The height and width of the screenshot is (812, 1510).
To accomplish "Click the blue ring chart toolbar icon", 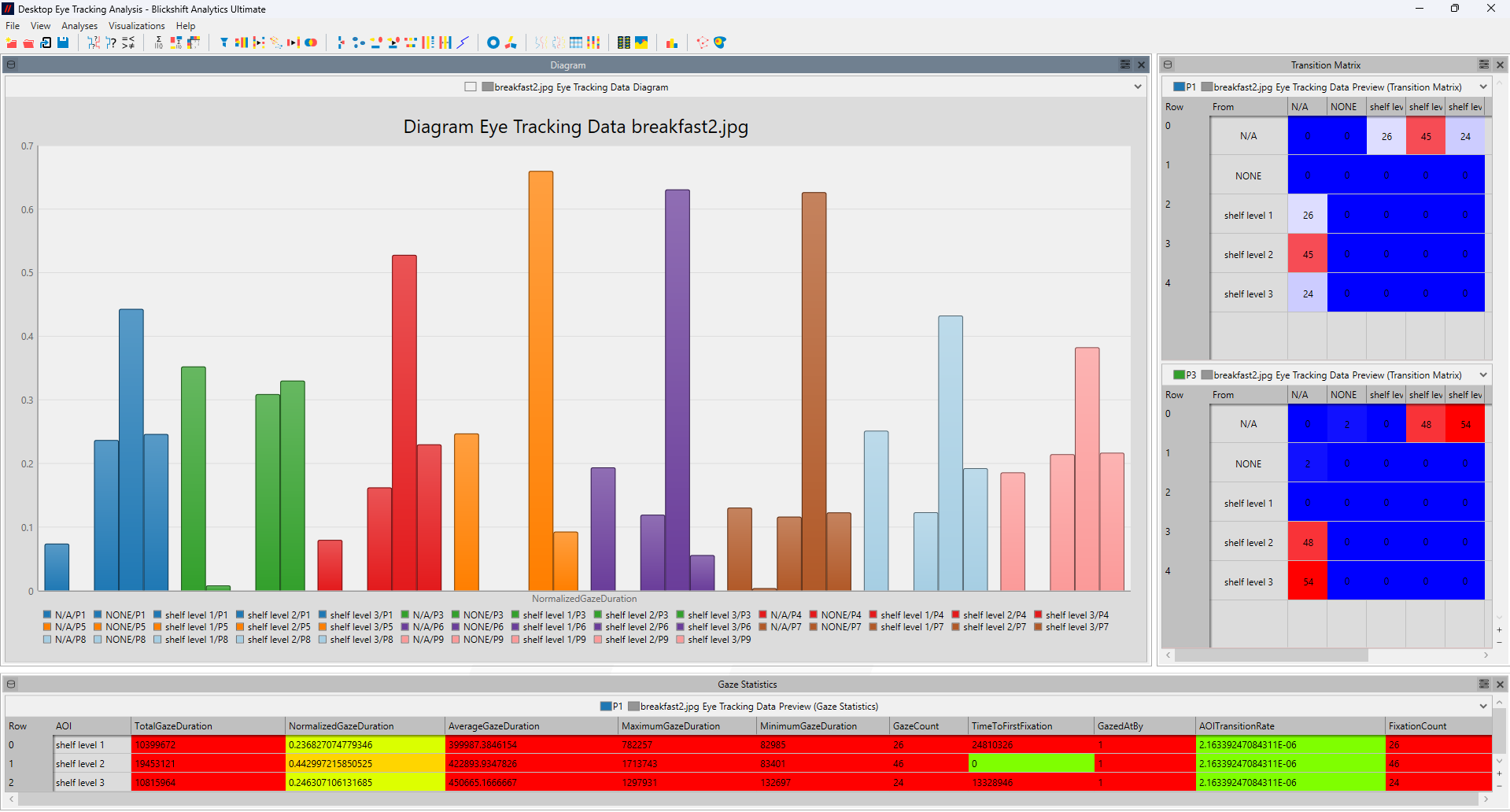I will [493, 42].
